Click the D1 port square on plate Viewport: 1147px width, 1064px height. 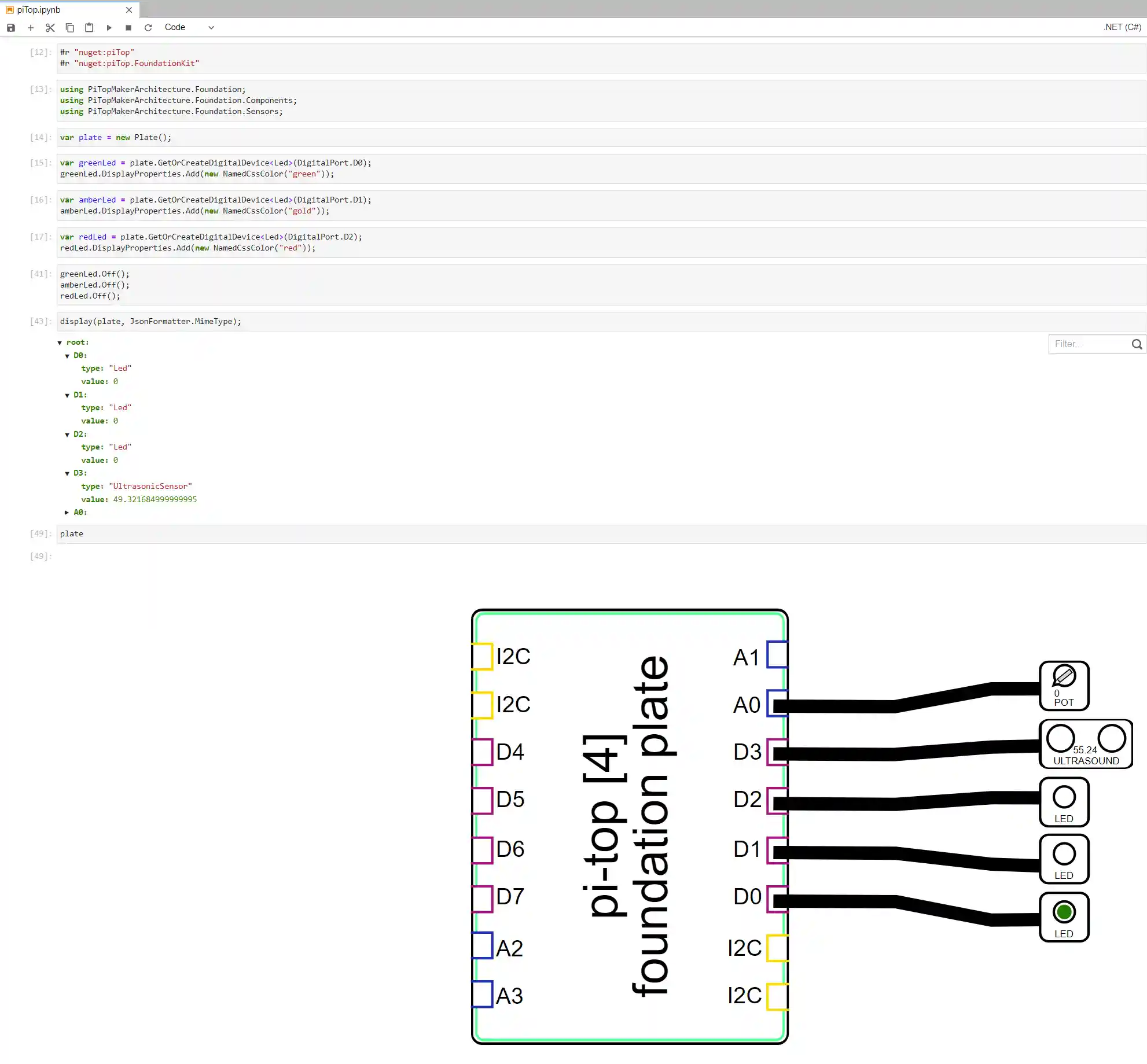[777, 850]
